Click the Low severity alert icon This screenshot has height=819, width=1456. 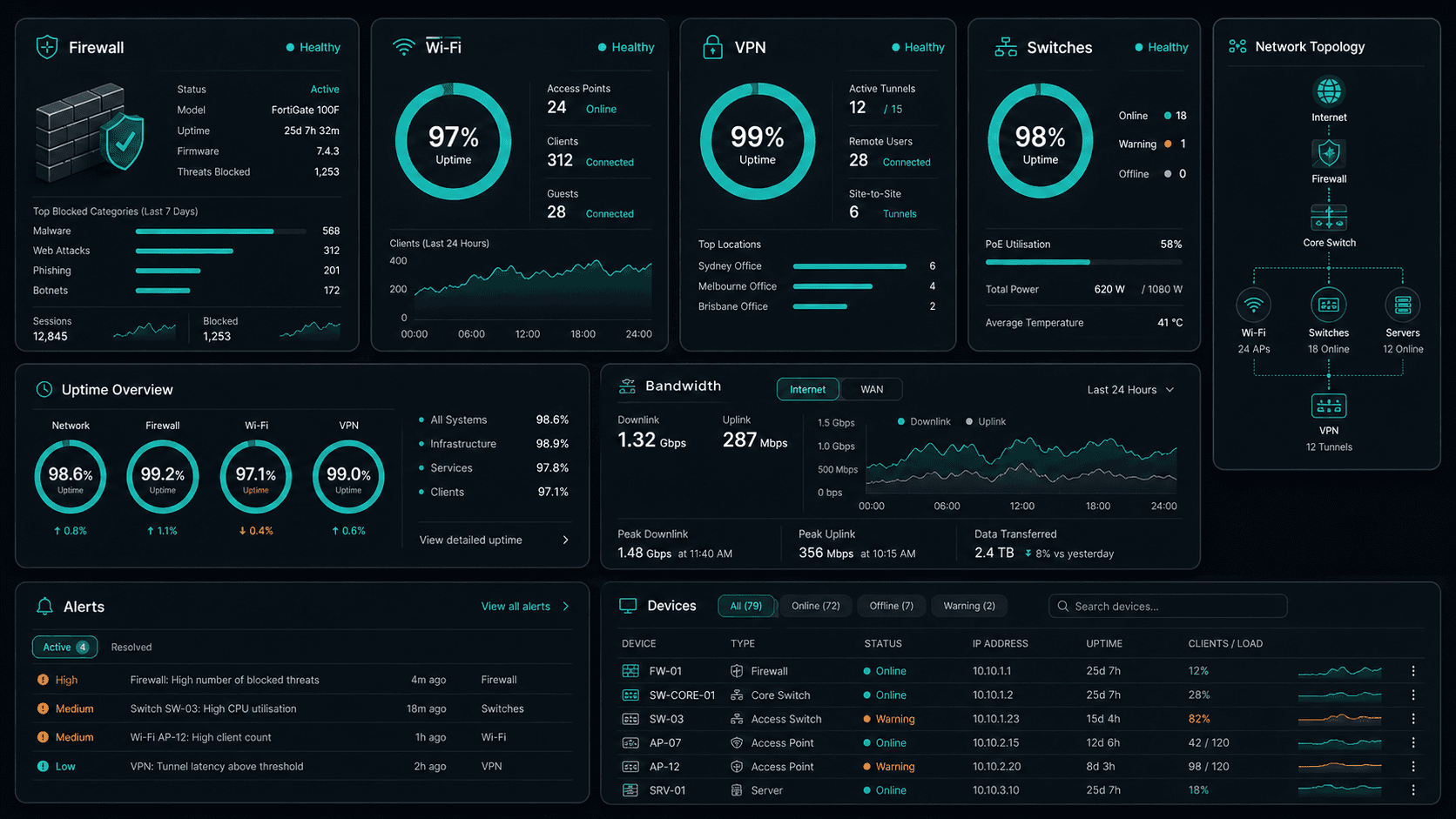(43, 766)
